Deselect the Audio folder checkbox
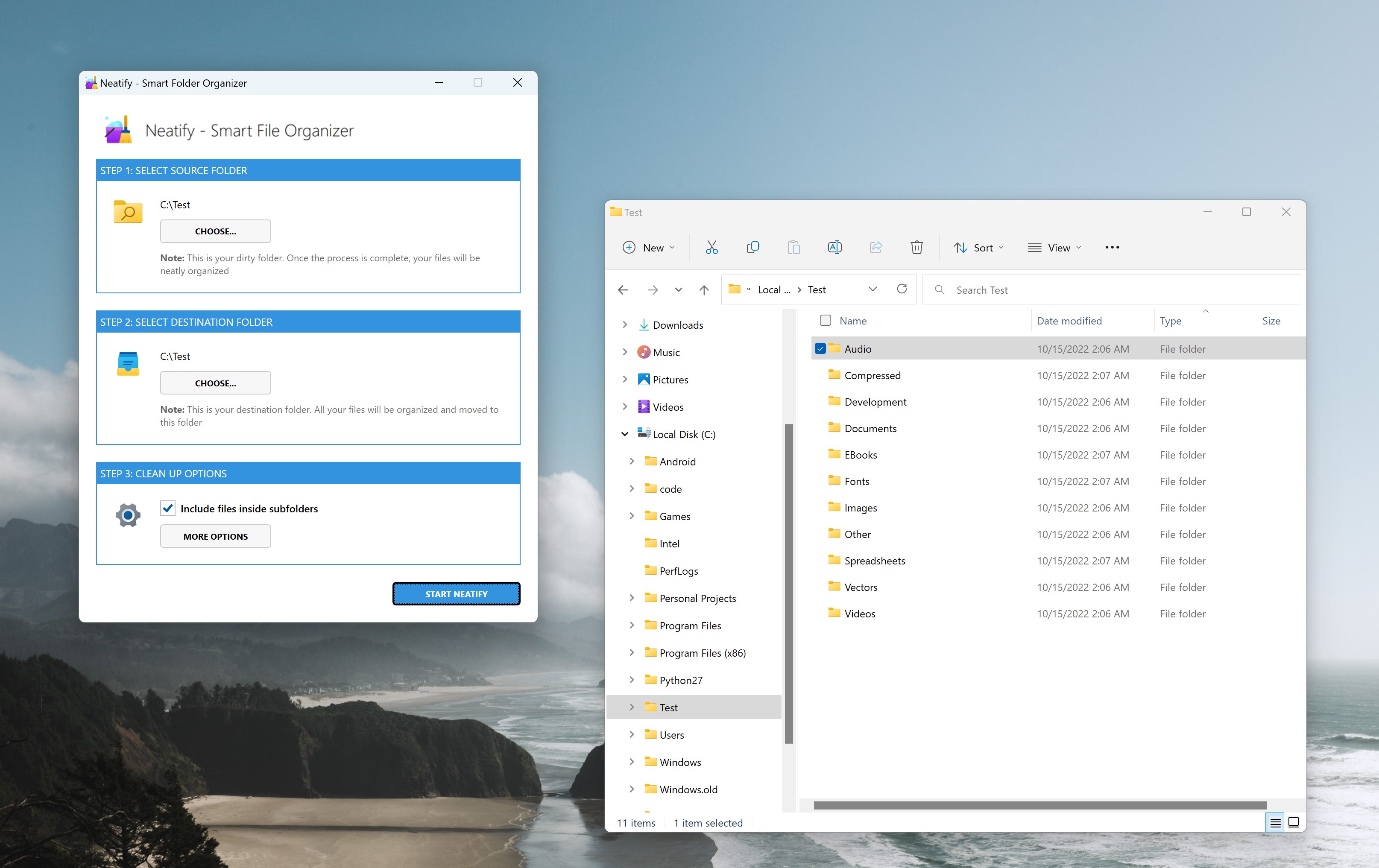The height and width of the screenshot is (868, 1379). [x=820, y=349]
